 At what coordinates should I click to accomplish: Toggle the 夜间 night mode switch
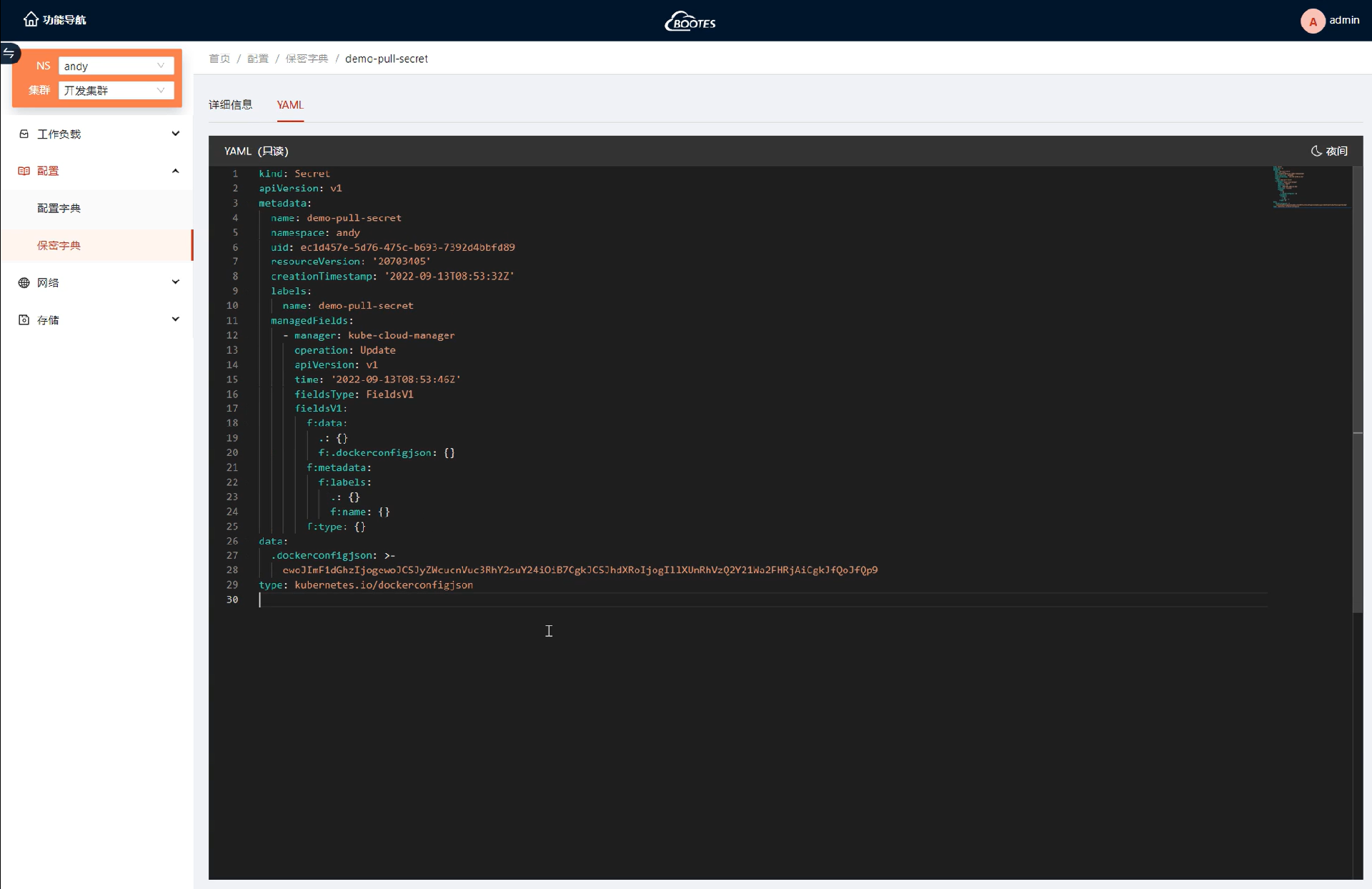tap(1329, 151)
